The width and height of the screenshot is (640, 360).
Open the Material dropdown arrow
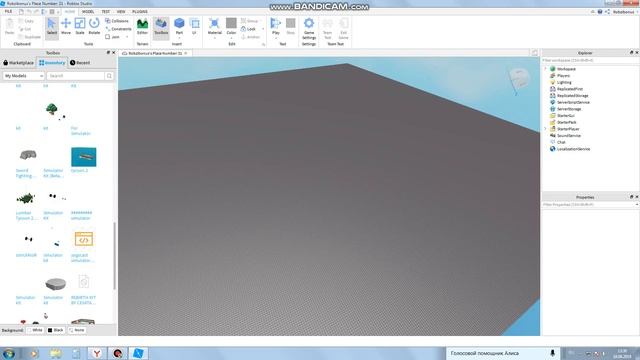point(214,38)
